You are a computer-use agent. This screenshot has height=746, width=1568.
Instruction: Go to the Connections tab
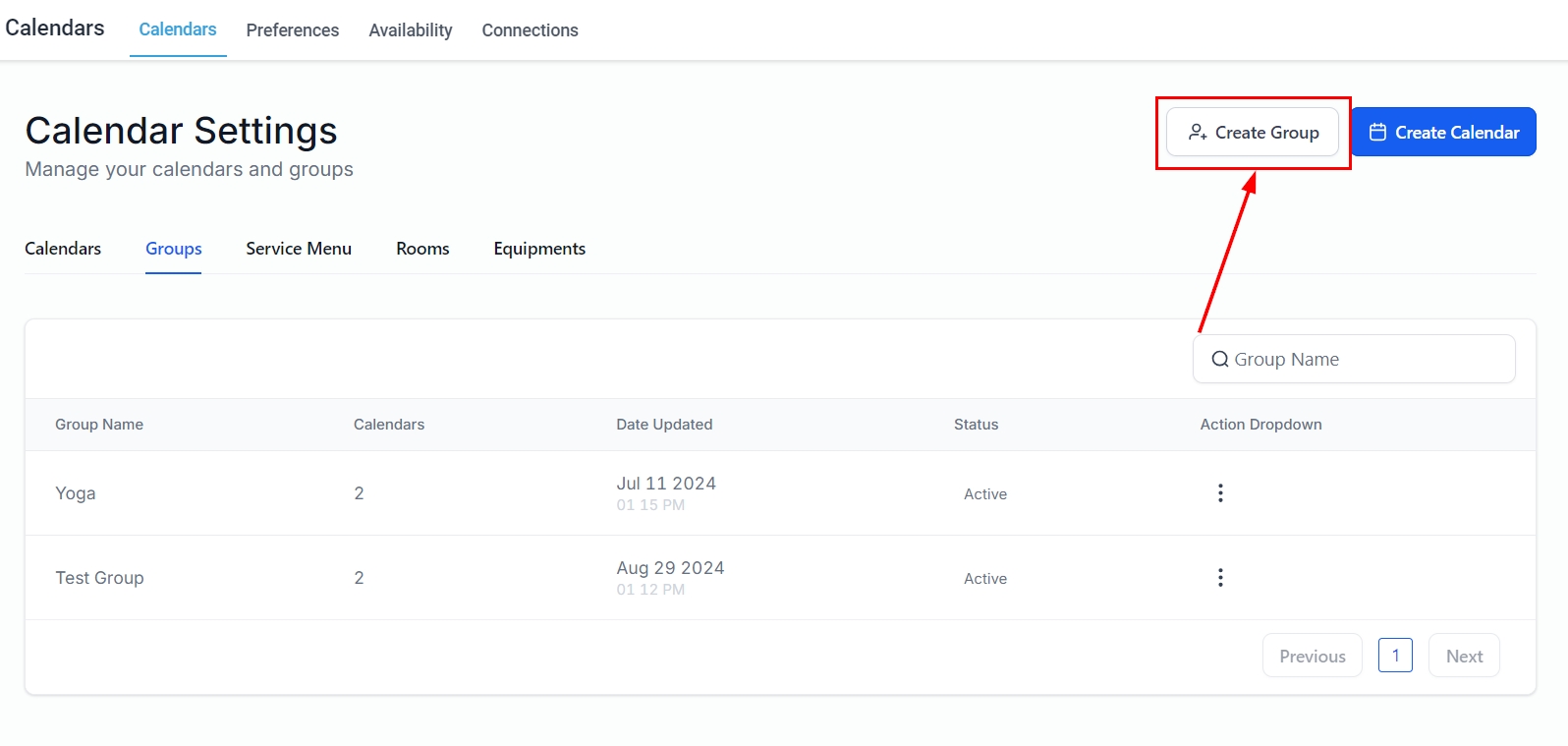click(530, 30)
